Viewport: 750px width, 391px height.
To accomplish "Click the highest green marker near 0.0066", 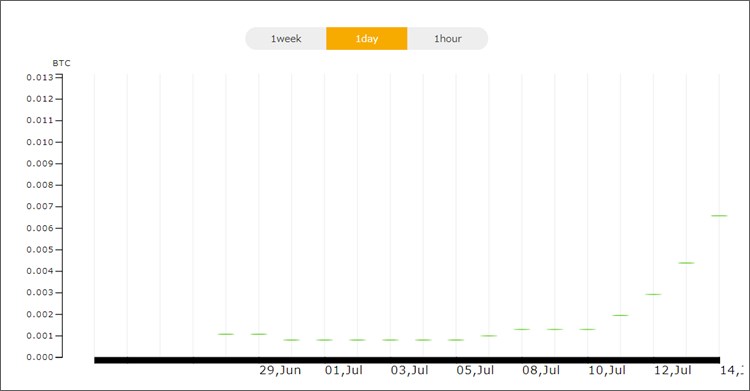I will tap(719, 216).
